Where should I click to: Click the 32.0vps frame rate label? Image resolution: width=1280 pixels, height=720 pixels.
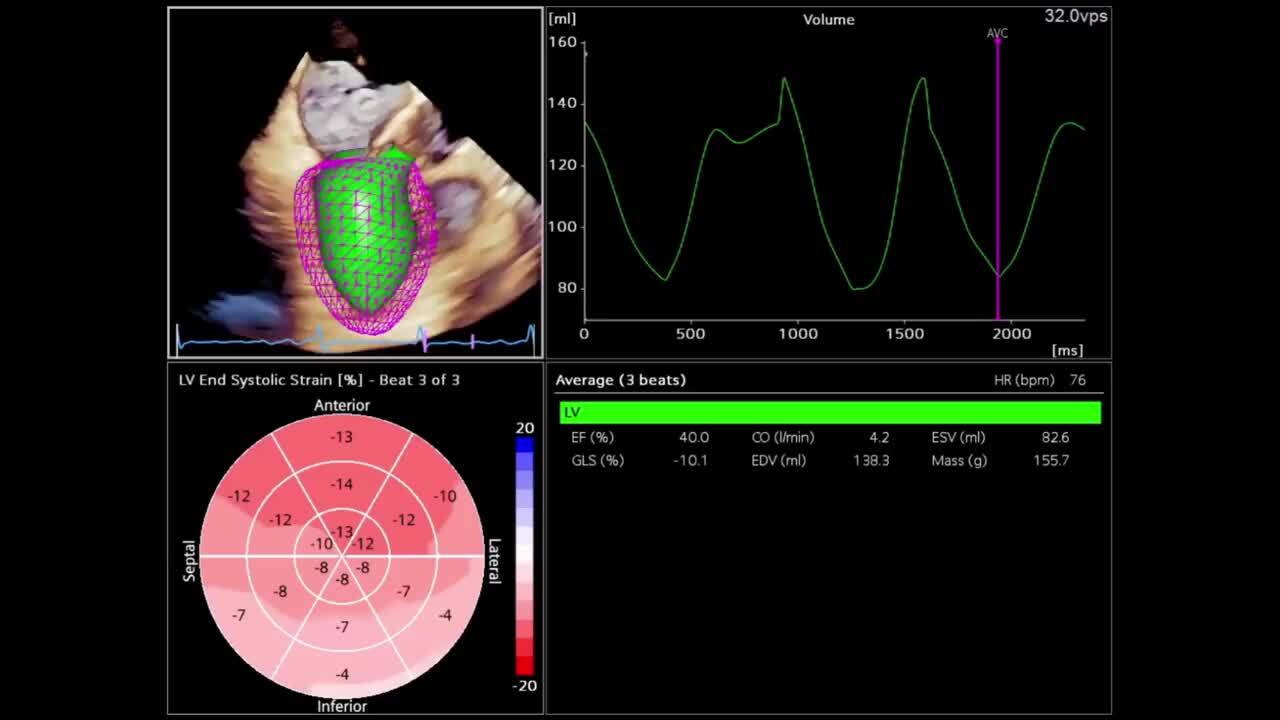pos(1076,16)
